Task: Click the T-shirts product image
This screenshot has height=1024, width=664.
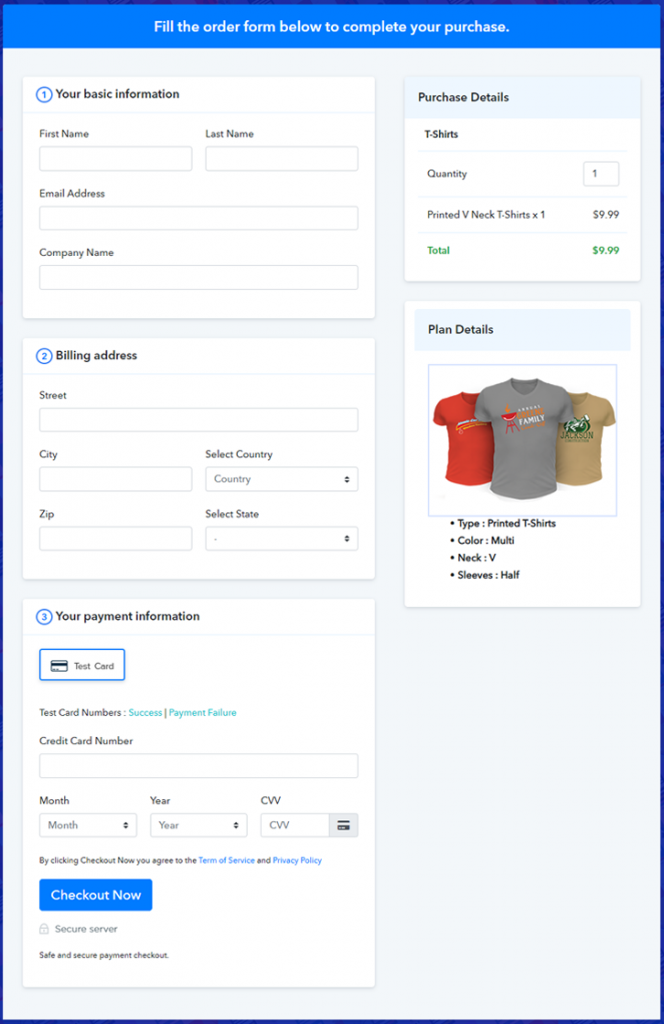Action: (x=522, y=440)
